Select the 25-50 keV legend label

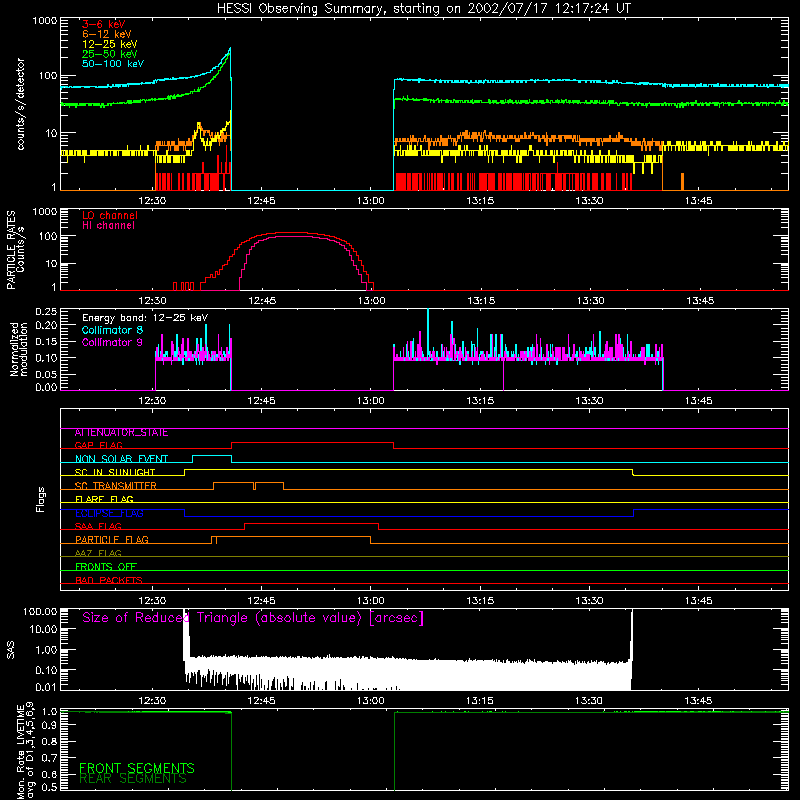click(109, 54)
